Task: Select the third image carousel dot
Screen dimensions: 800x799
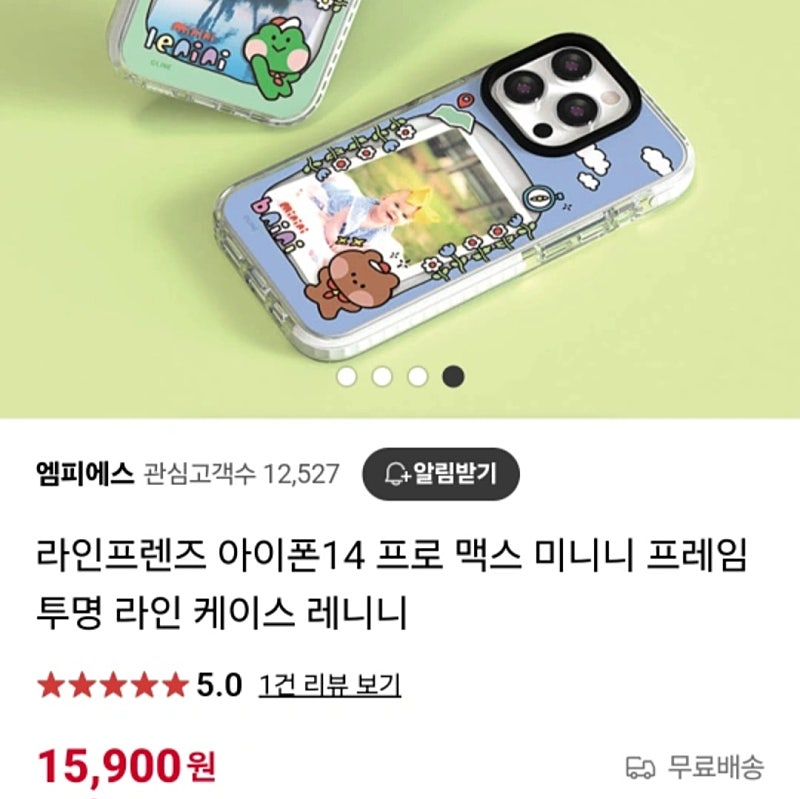Action: point(417,377)
